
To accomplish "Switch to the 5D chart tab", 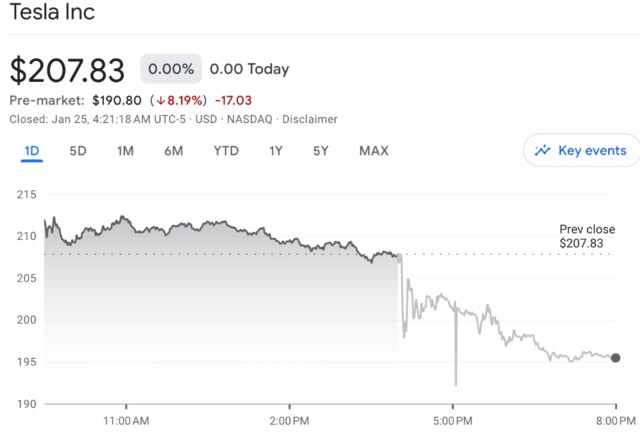I will [x=78, y=151].
